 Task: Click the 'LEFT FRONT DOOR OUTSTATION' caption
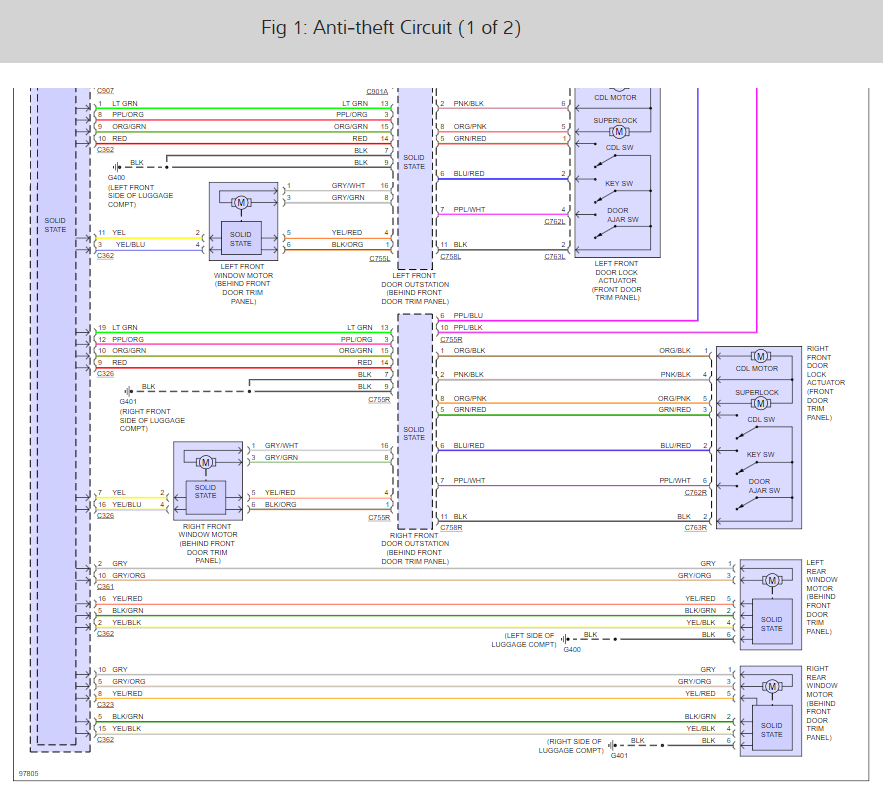[415, 288]
